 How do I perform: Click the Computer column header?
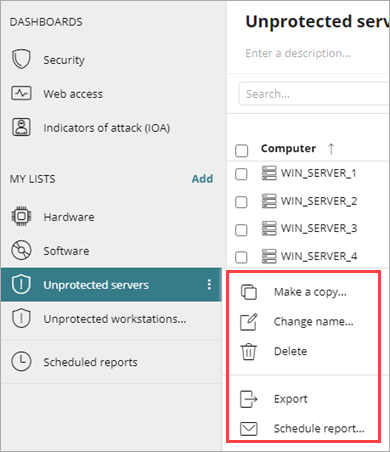point(288,148)
